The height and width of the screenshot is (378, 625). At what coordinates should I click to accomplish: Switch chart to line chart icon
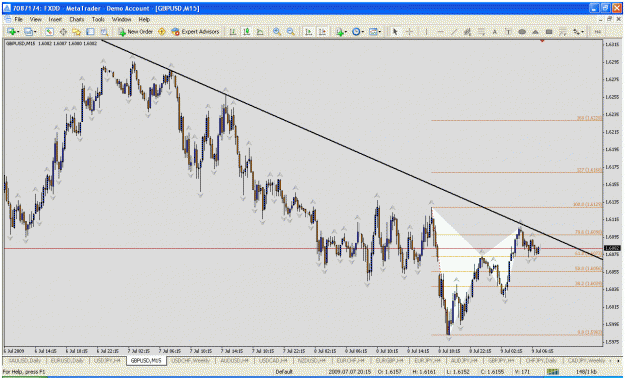coord(260,32)
